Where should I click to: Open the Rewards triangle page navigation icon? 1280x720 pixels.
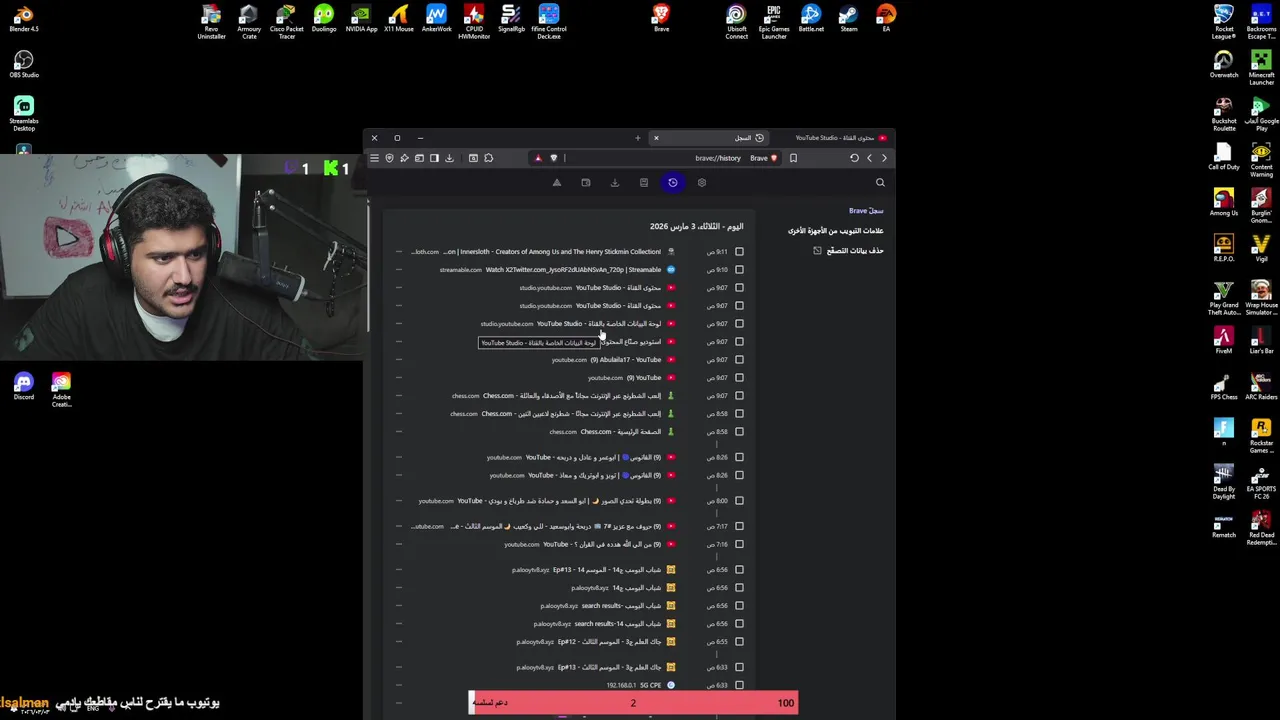coord(557,182)
